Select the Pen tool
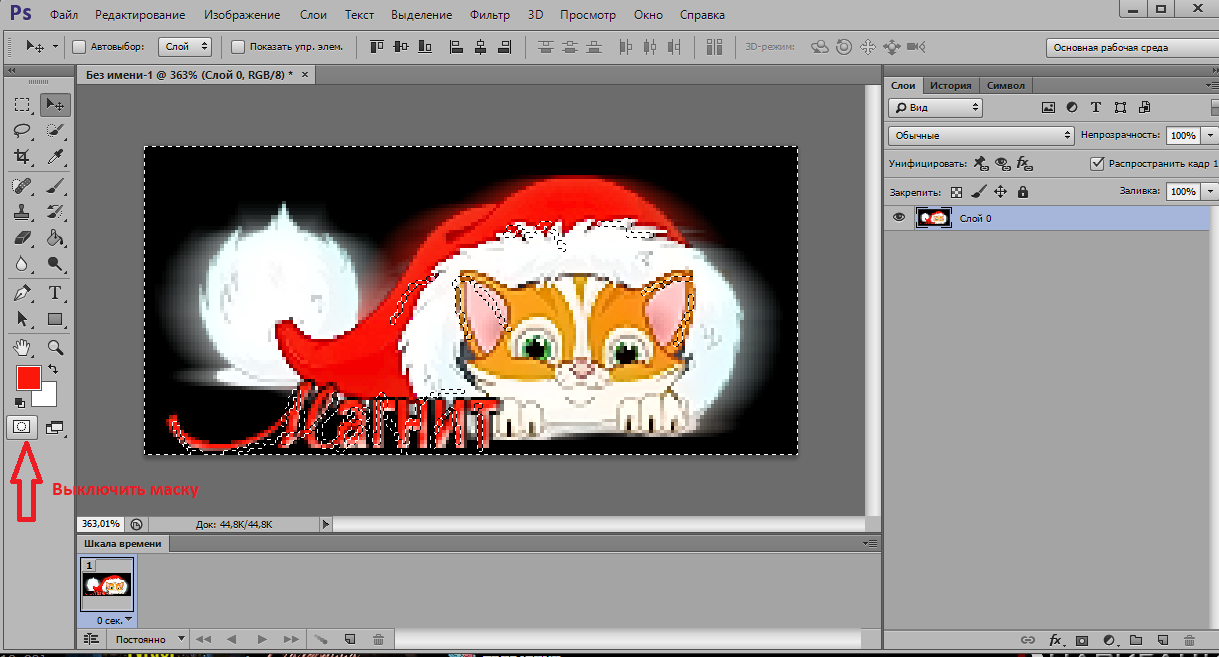 [24, 293]
